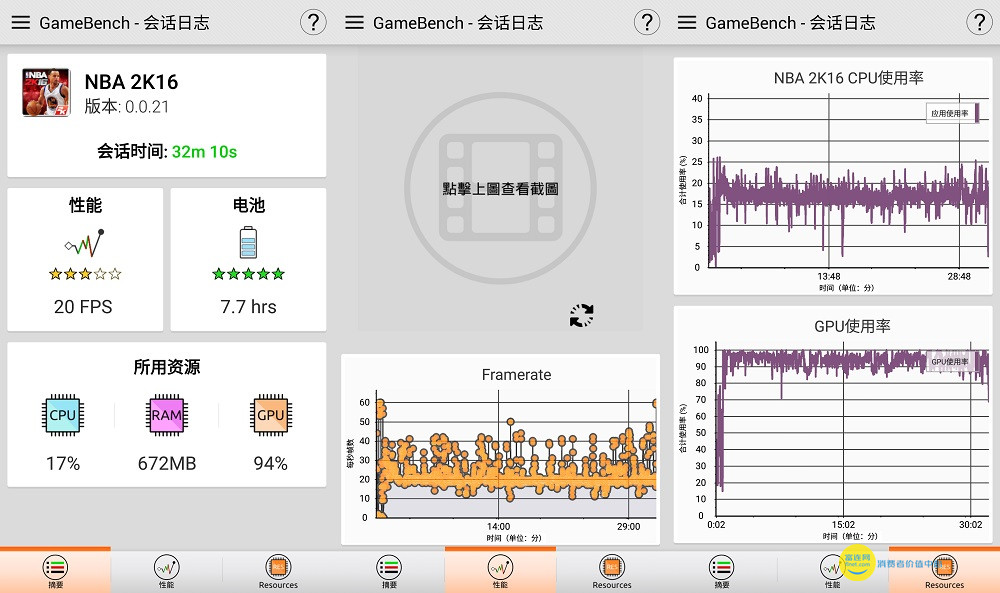Click help question mark in right panel
Screen dimensions: 1000x593
pos(980,22)
